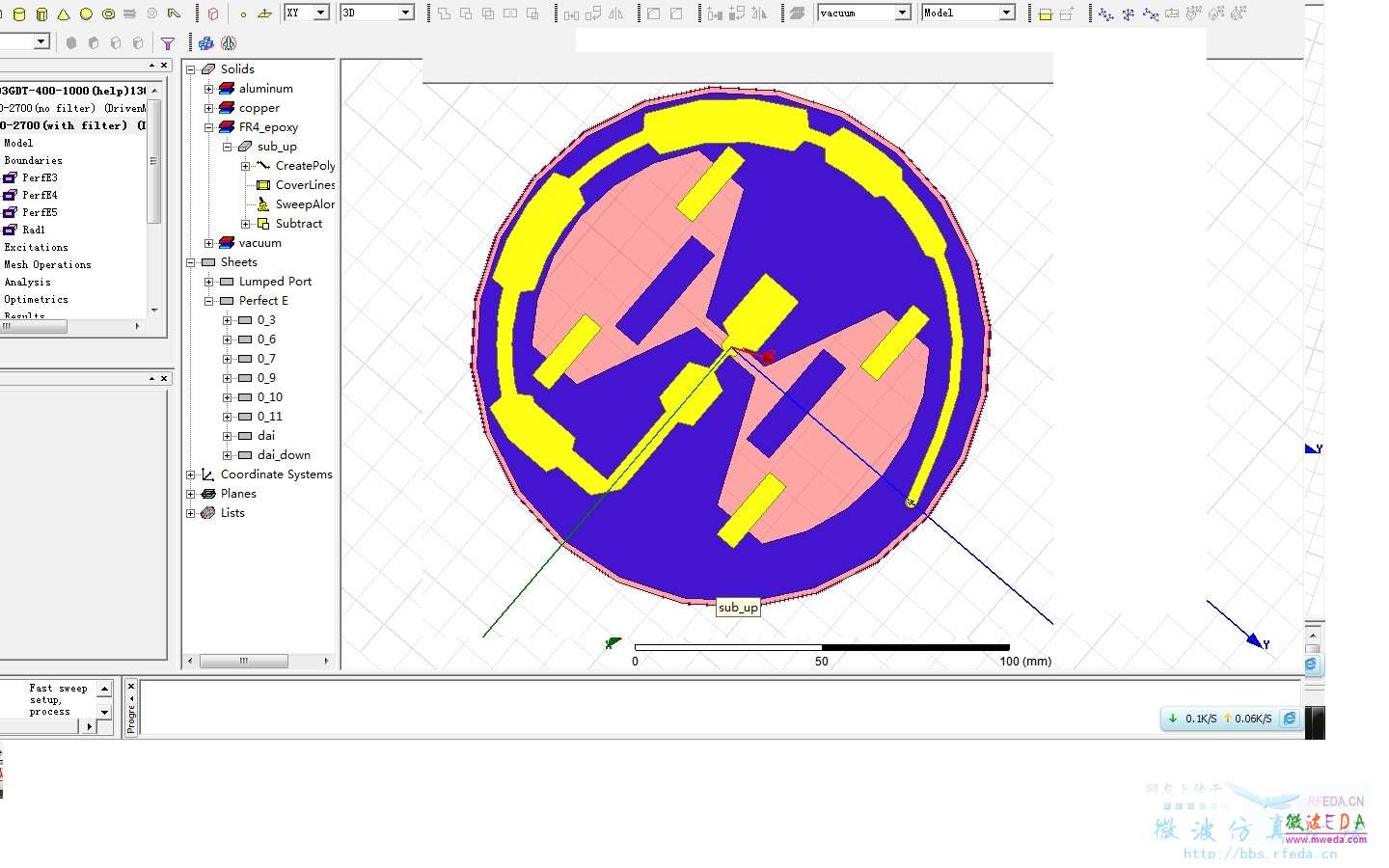Click PerfE3 in Boundaries list
The height and width of the screenshot is (868, 1389).
40,178
